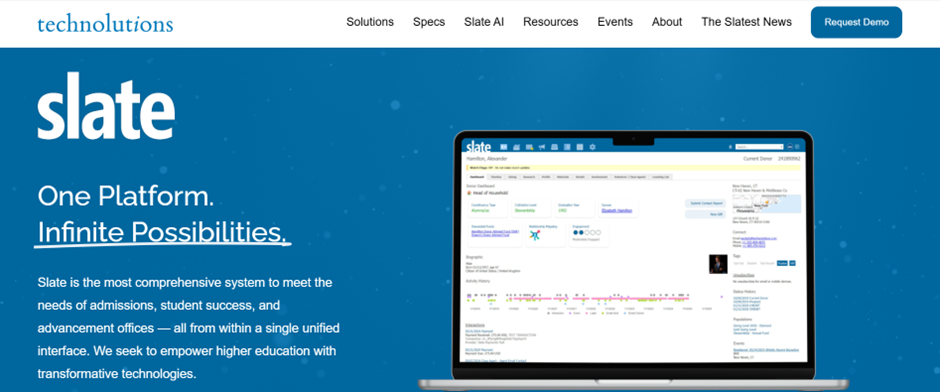Click the paragraph starting 'Slate is the most comprehensive'

[x=188, y=328]
